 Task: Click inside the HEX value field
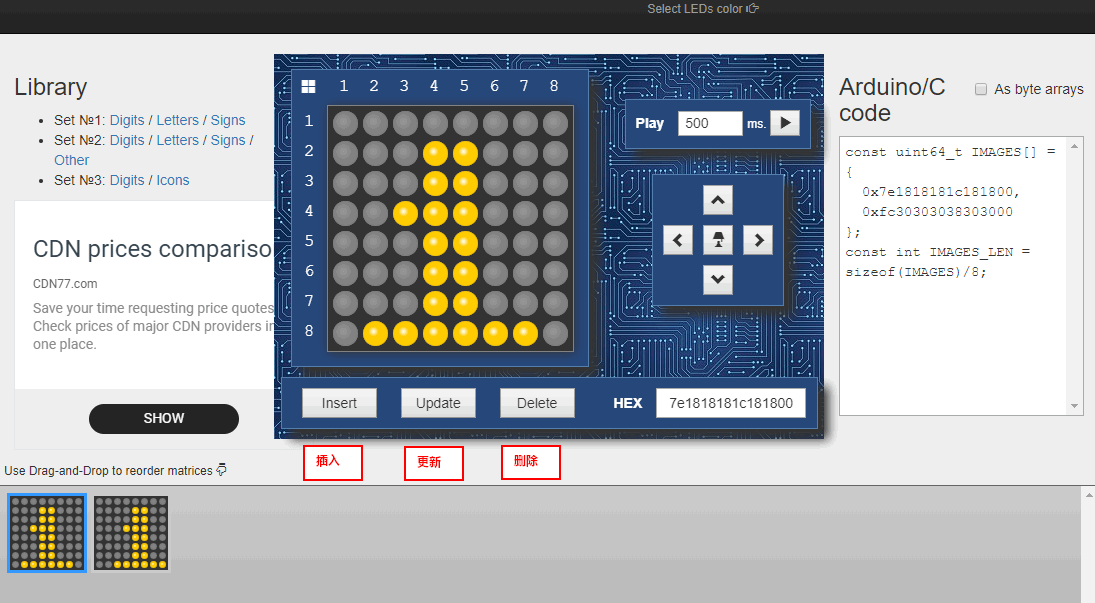tap(729, 402)
